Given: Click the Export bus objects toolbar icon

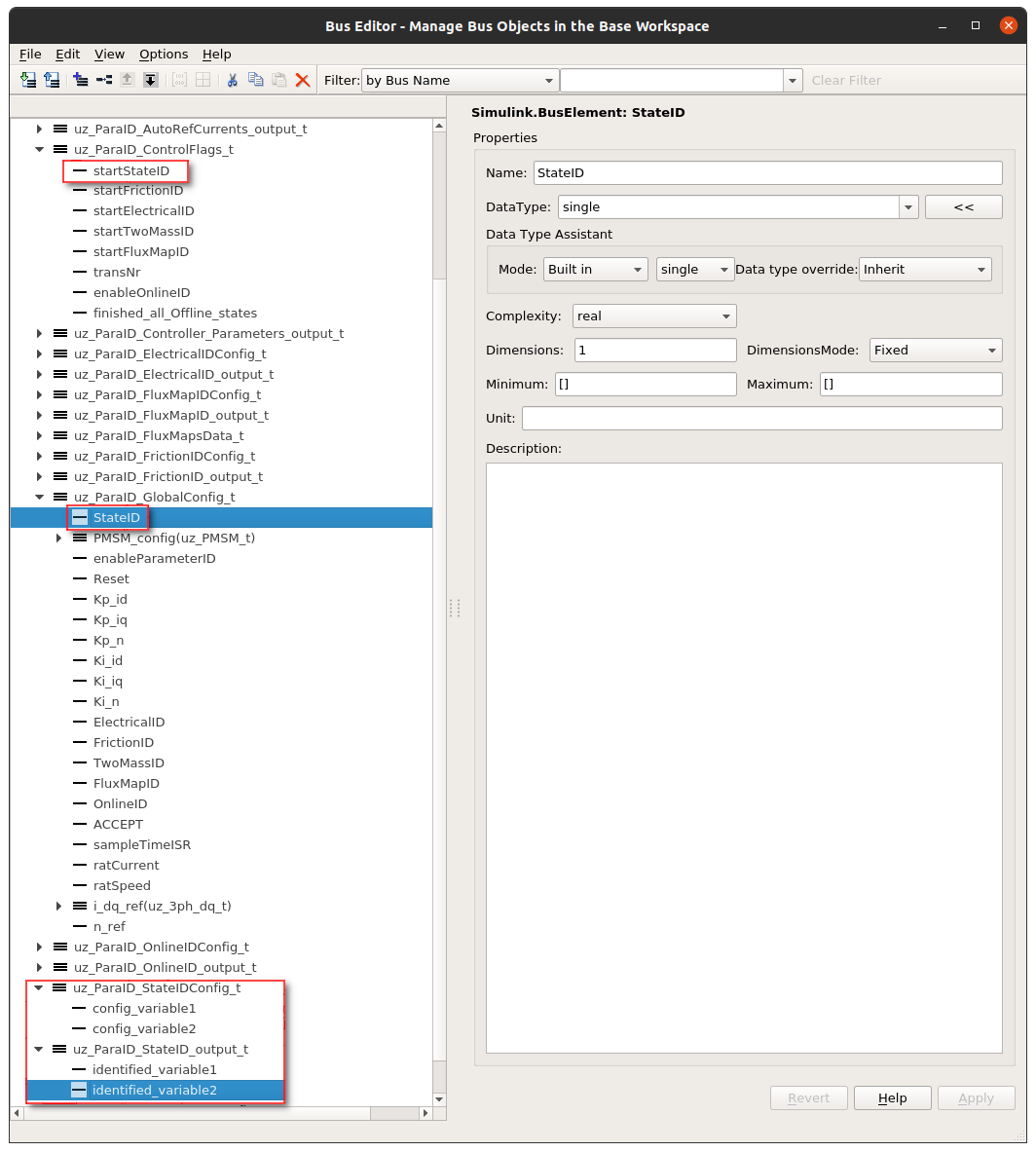Looking at the screenshot, I should click(52, 80).
